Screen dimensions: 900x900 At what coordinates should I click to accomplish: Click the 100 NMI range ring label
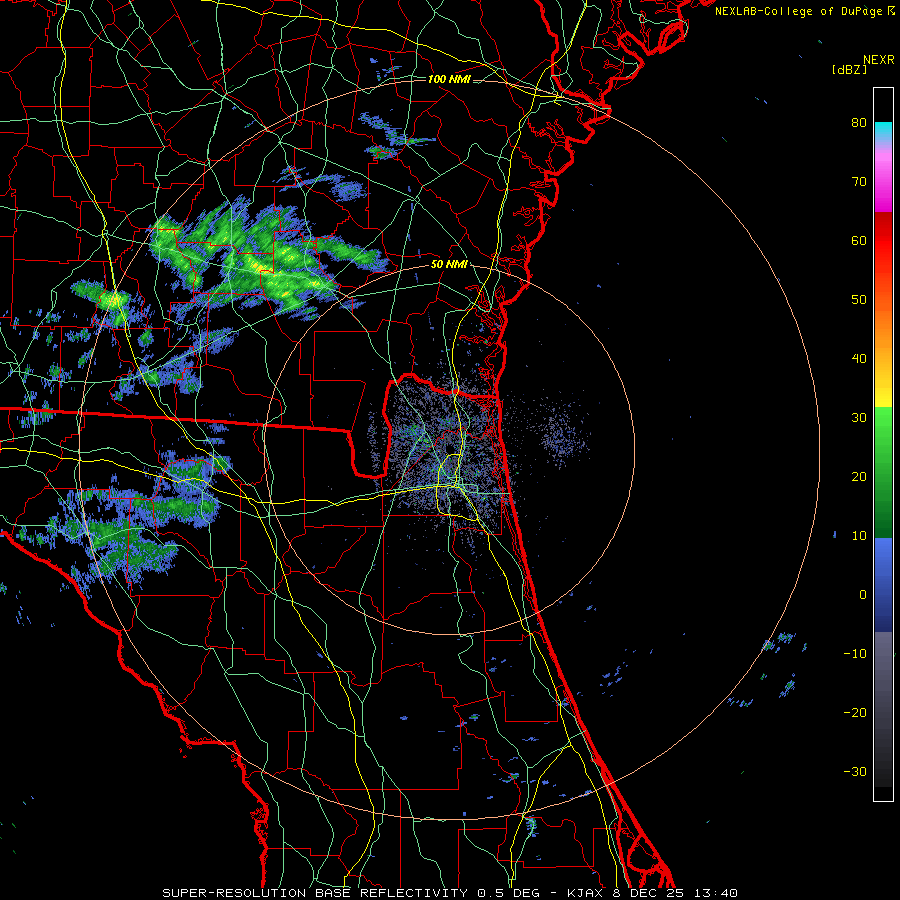[449, 79]
